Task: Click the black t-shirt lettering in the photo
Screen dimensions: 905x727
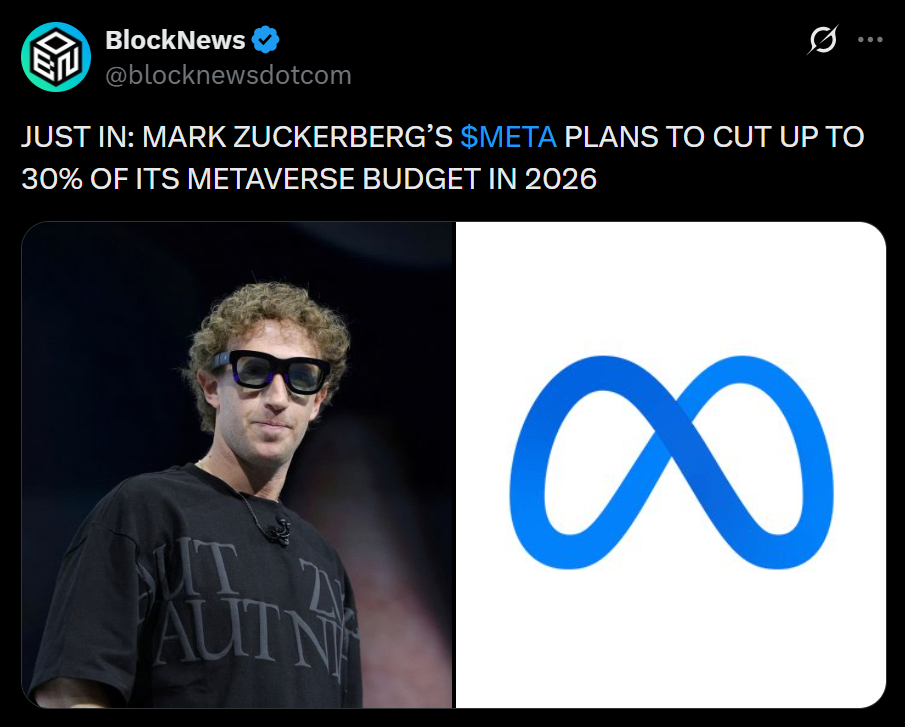Action: tap(248, 606)
